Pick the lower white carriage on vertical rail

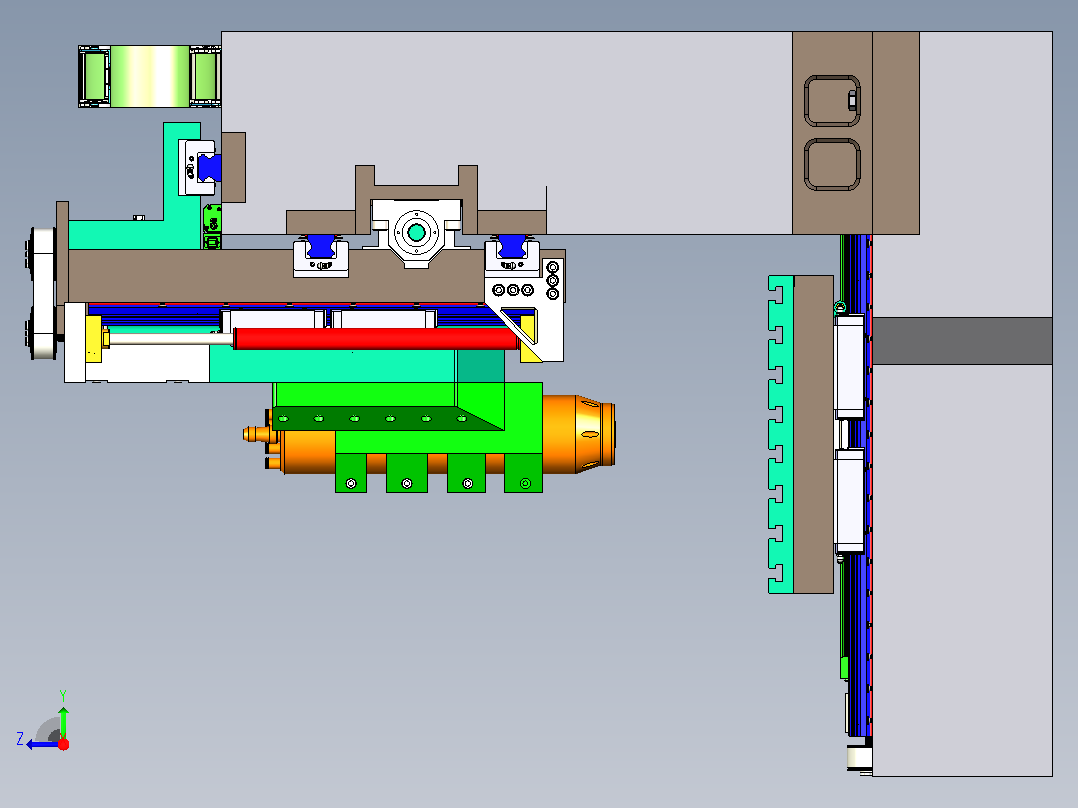(x=849, y=501)
